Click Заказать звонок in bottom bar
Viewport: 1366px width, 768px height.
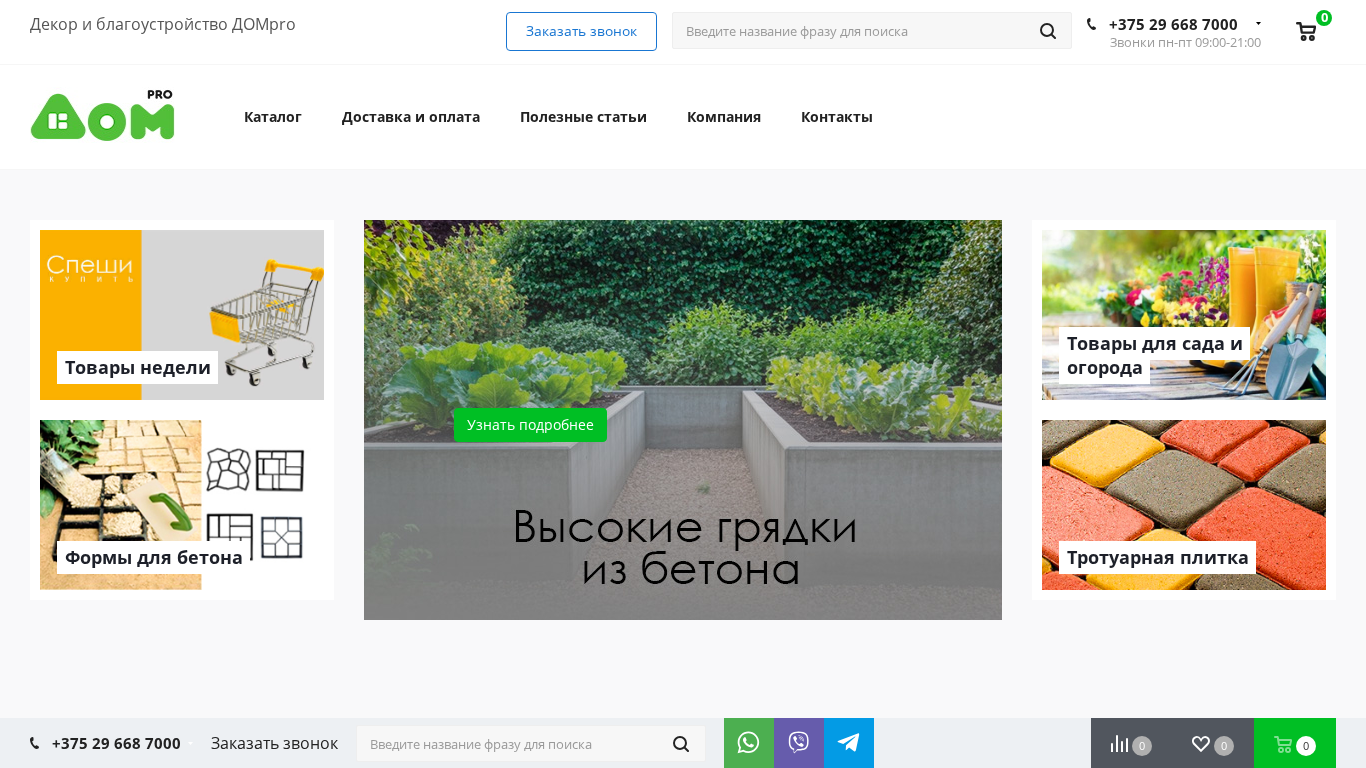[x=274, y=743]
